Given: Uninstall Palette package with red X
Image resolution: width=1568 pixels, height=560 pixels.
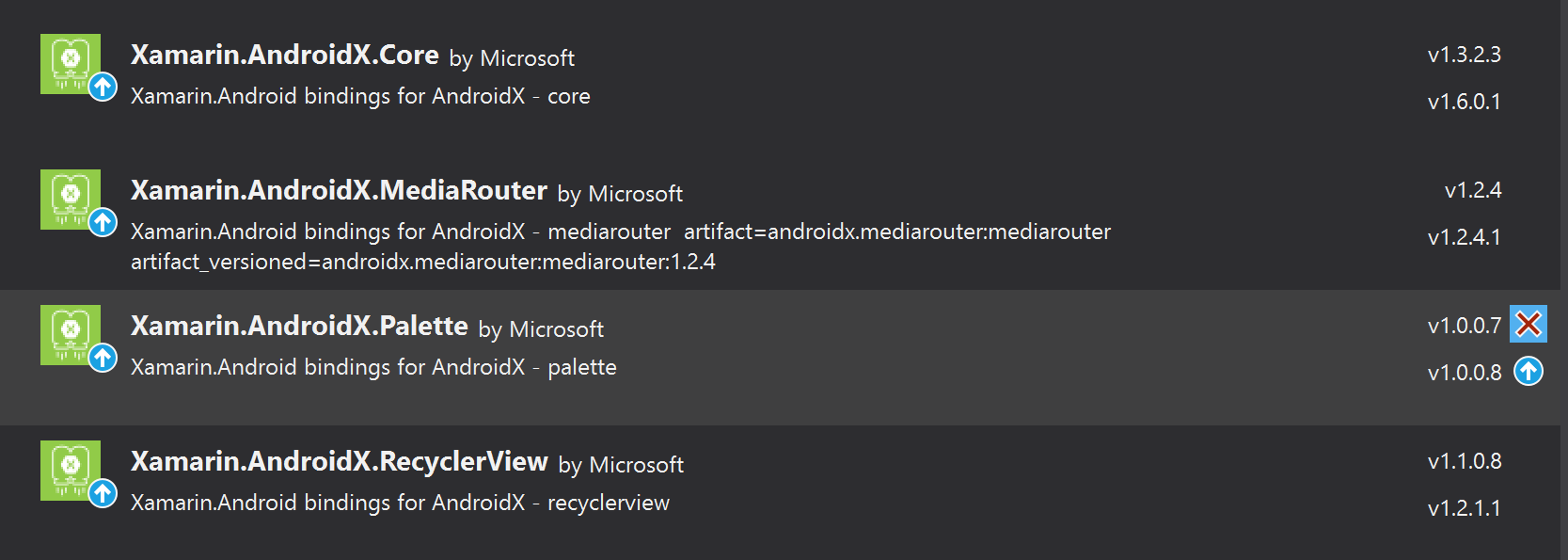Looking at the screenshot, I should pyautogui.click(x=1528, y=325).
